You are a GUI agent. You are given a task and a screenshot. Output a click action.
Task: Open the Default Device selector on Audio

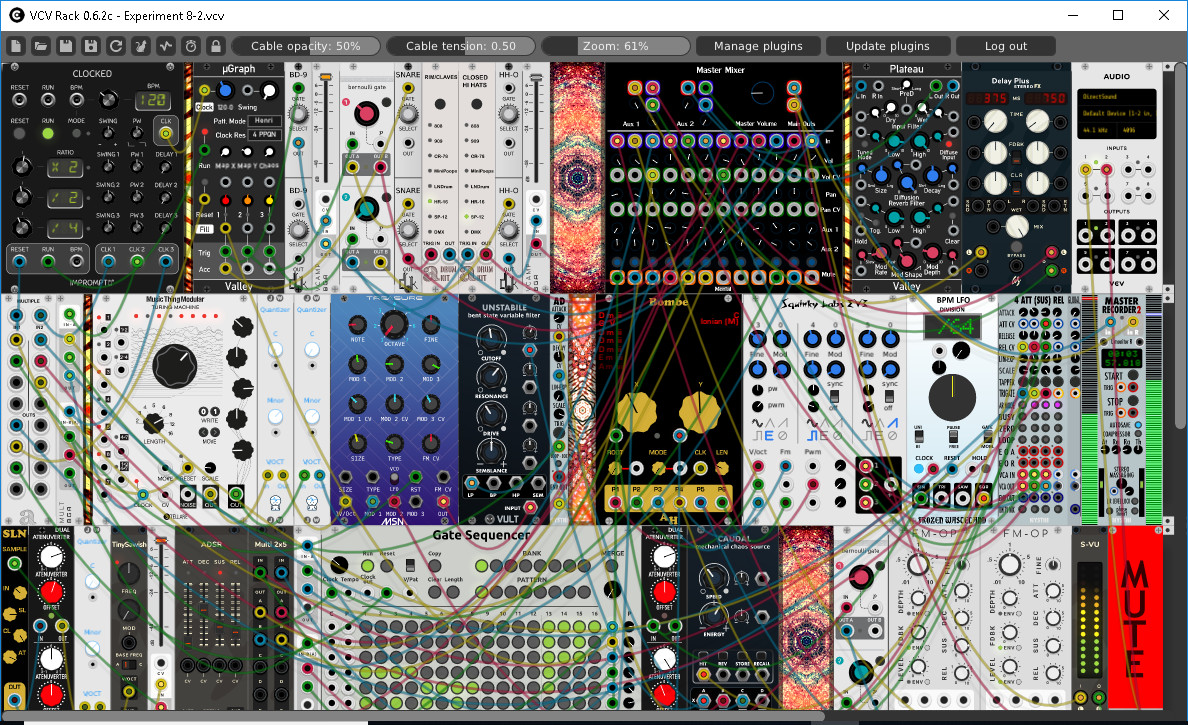(1116, 114)
